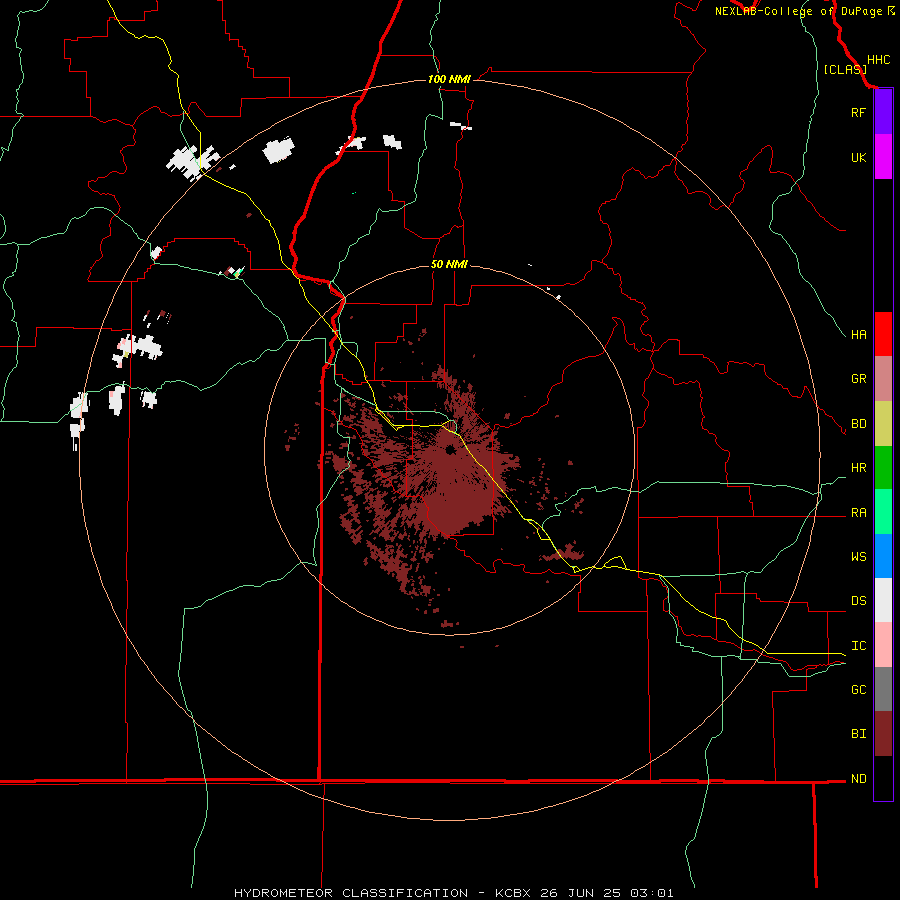900x900 pixels.
Task: Click the black radar site dot at center
Action: pyautogui.click(x=450, y=449)
